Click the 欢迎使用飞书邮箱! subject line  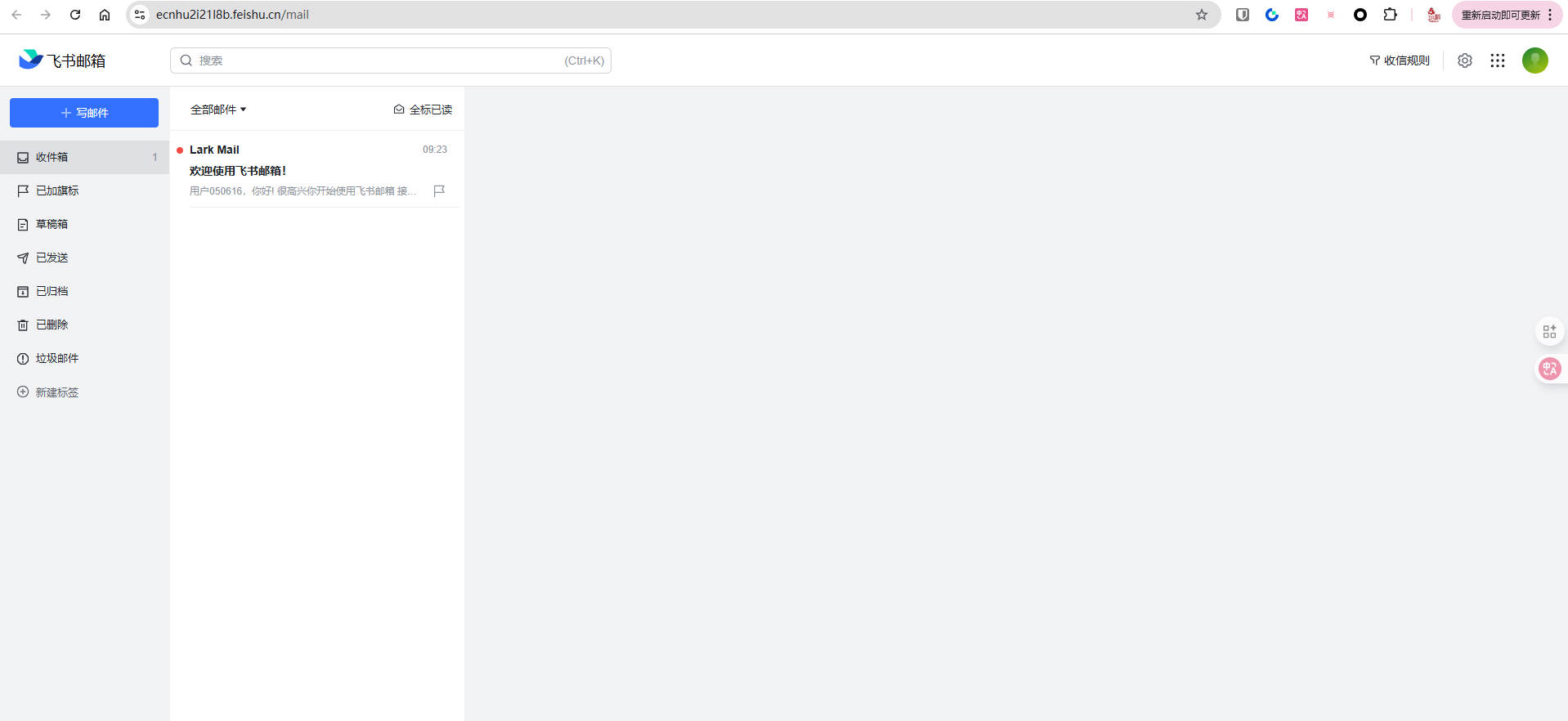238,171
